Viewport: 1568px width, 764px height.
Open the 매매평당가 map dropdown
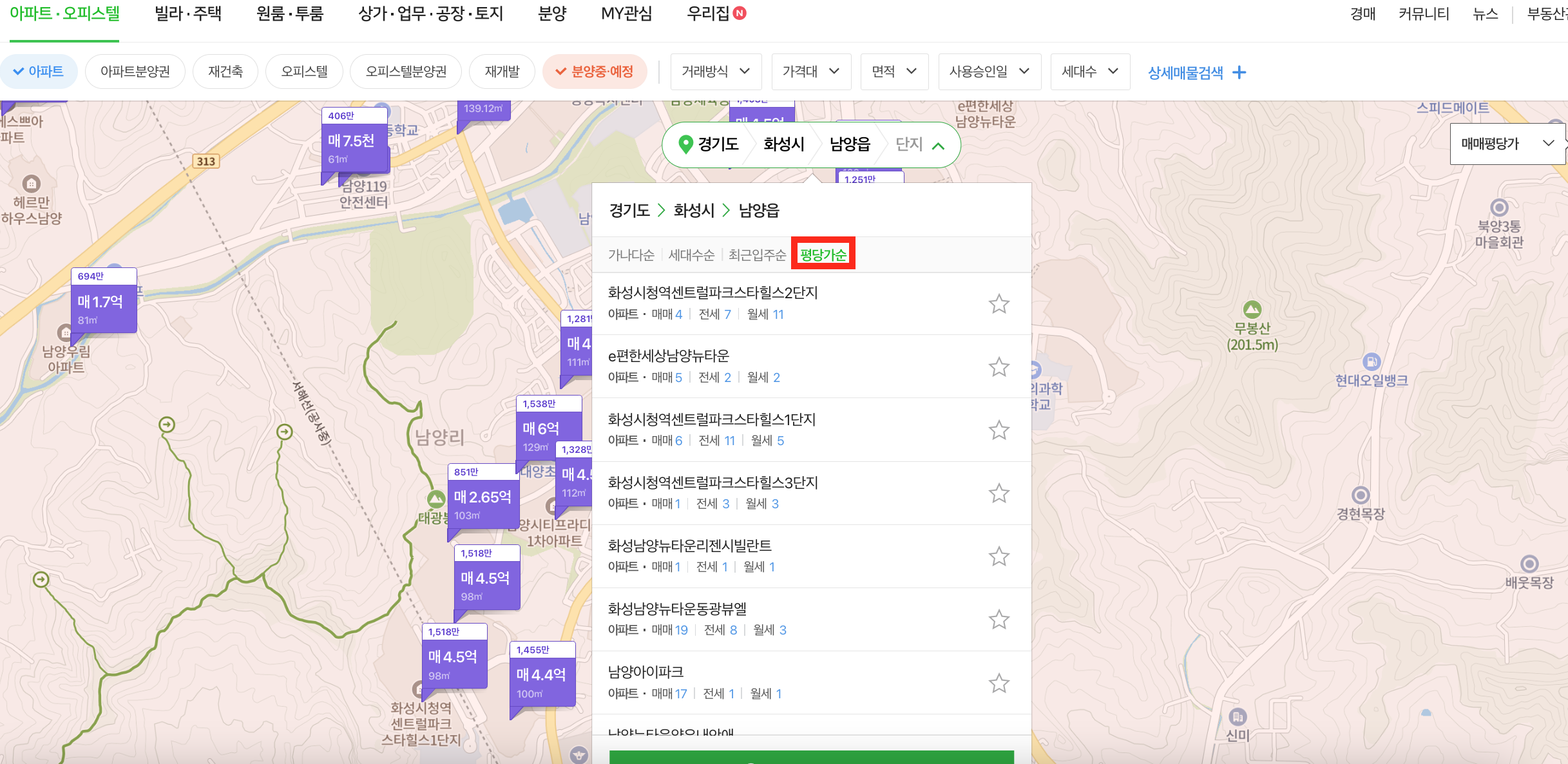coord(1507,144)
